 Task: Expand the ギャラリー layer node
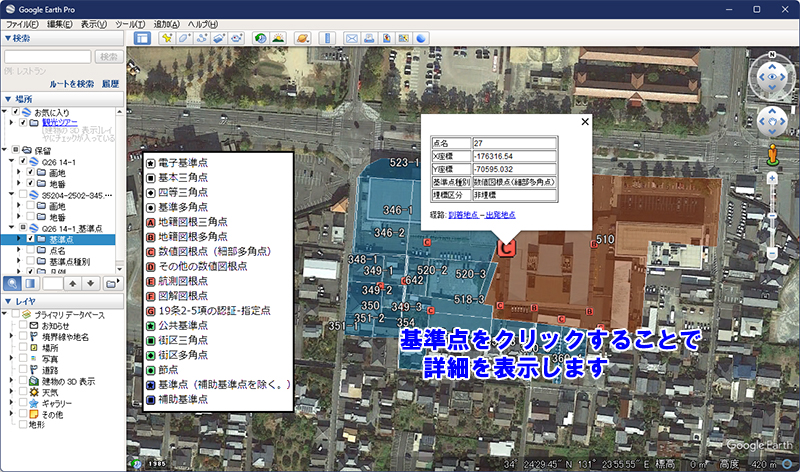point(12,403)
